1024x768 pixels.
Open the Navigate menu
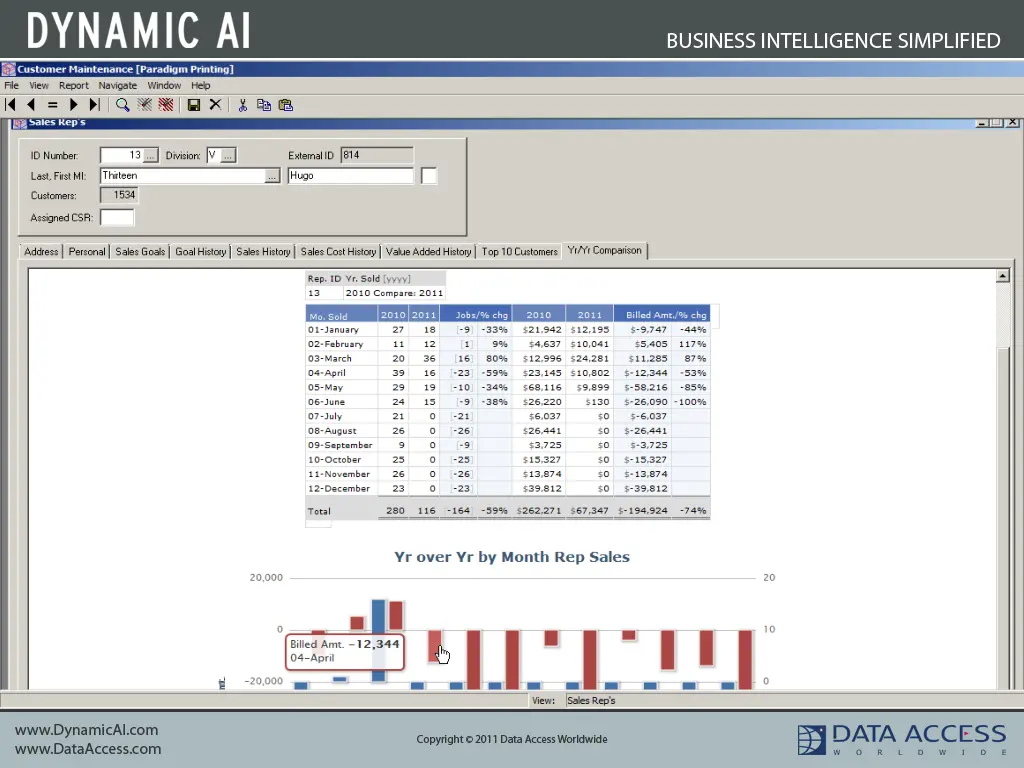[x=118, y=86]
